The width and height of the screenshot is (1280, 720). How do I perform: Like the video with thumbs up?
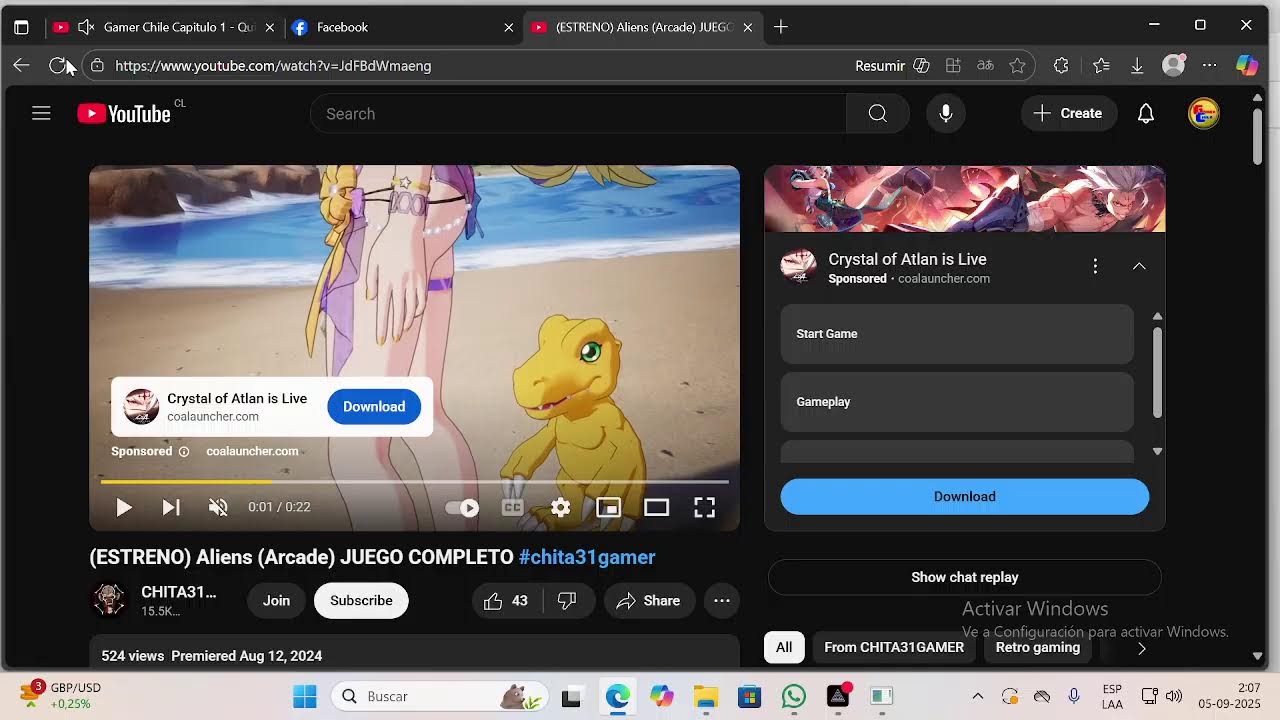[x=507, y=601]
